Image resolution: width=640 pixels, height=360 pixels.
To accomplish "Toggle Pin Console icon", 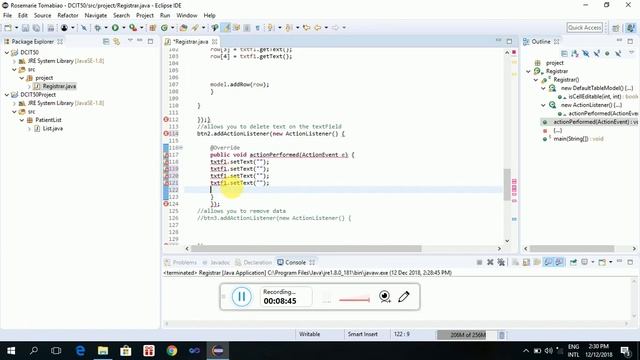I will pos(573,262).
